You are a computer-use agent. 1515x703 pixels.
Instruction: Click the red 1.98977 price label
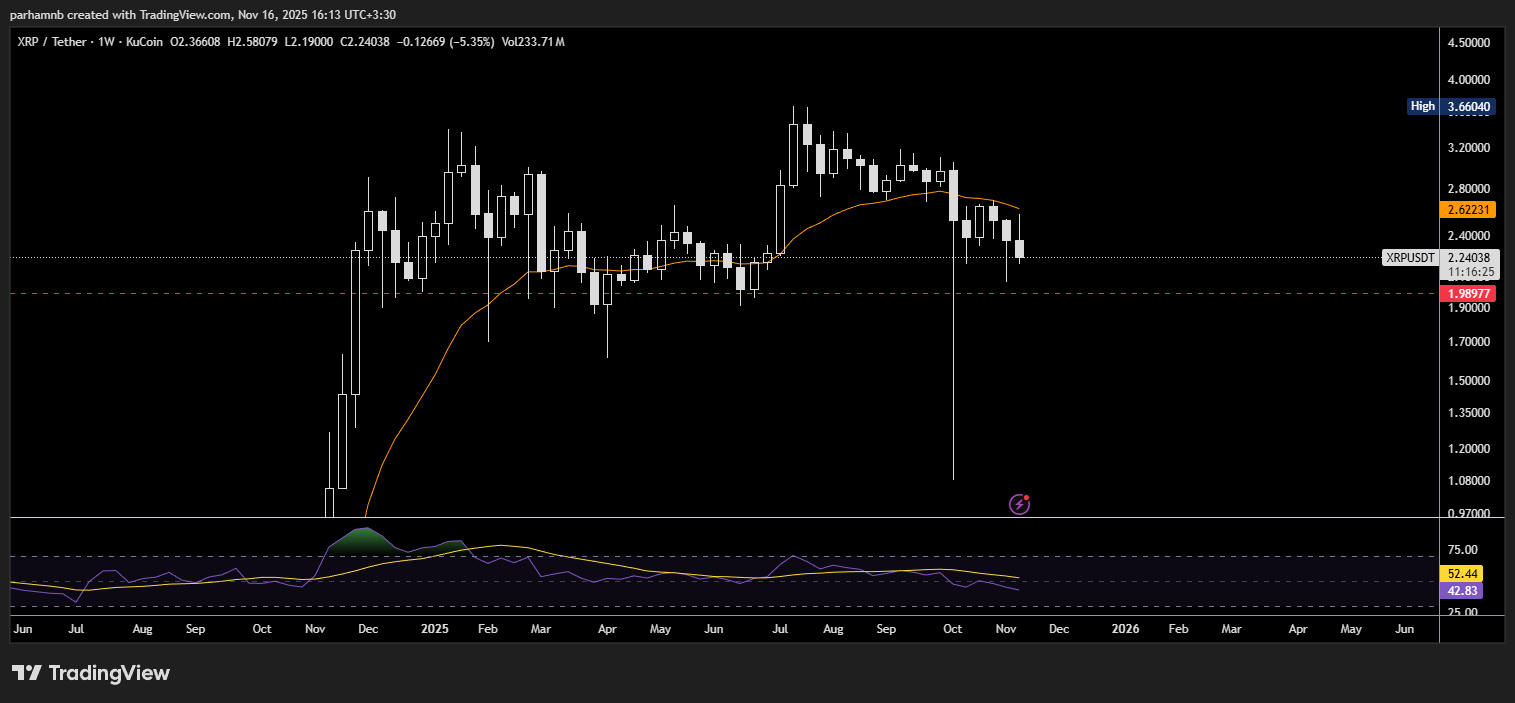click(x=1466, y=293)
